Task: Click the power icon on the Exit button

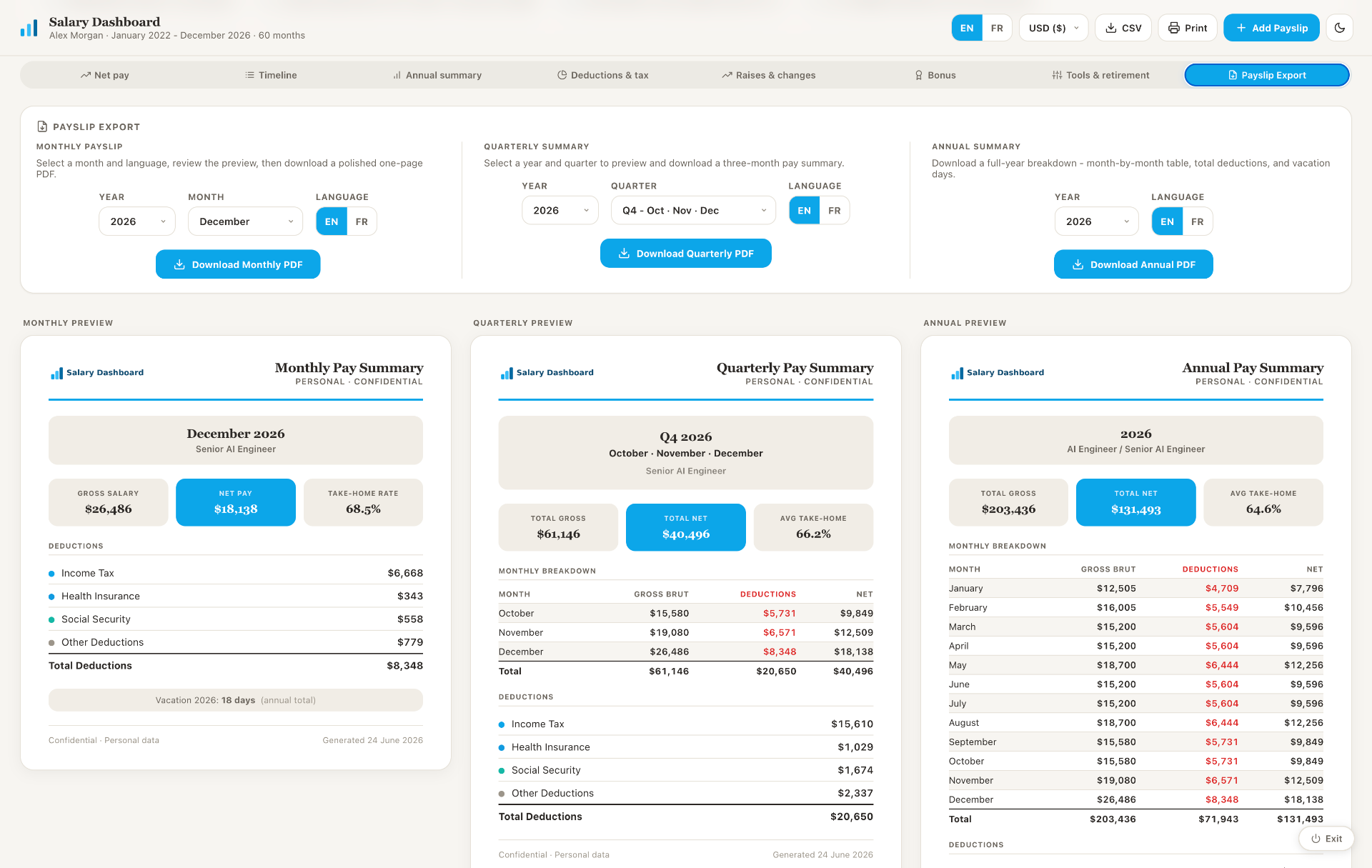Action: [1316, 839]
